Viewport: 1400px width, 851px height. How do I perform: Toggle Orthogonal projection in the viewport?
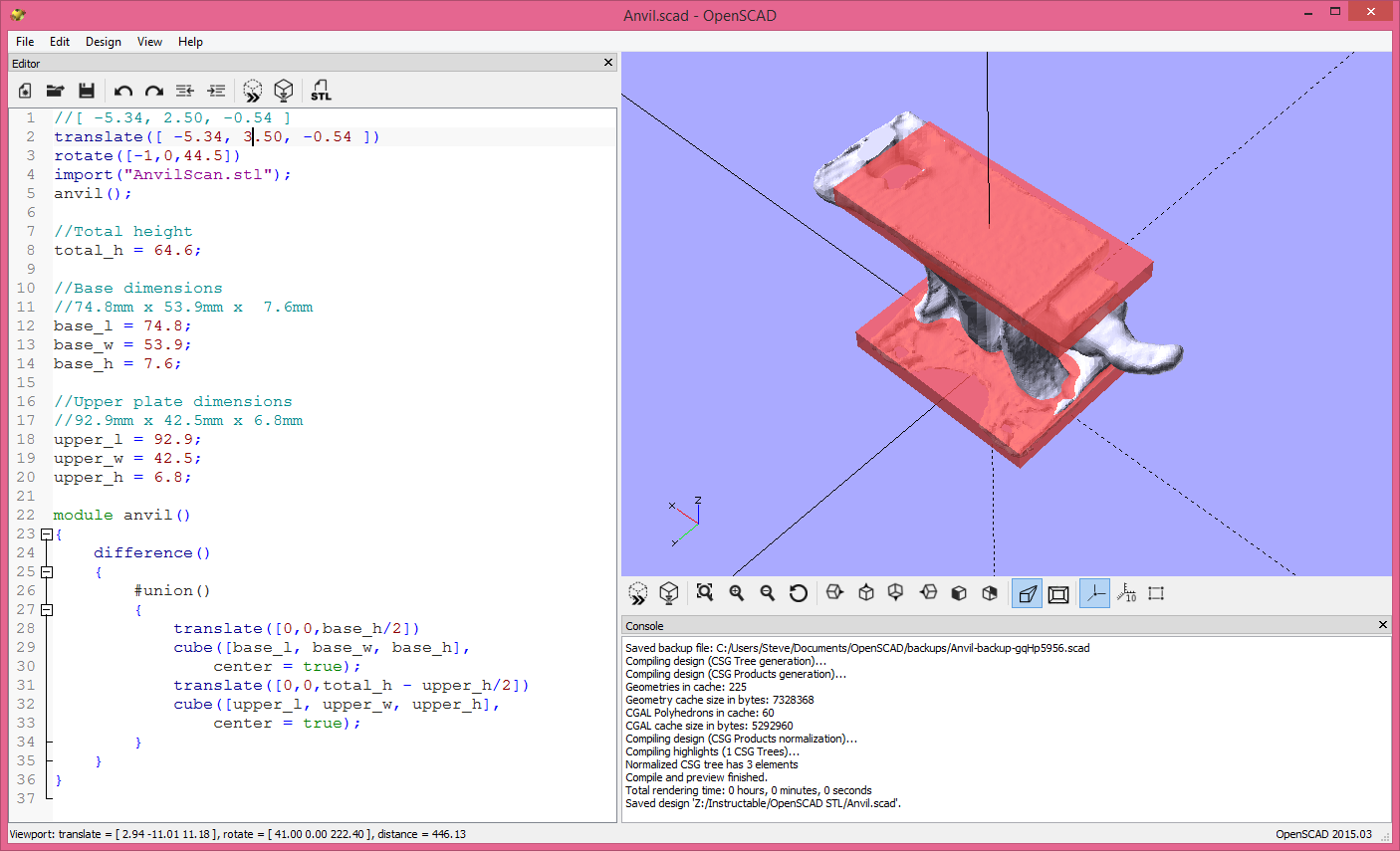tap(1058, 592)
